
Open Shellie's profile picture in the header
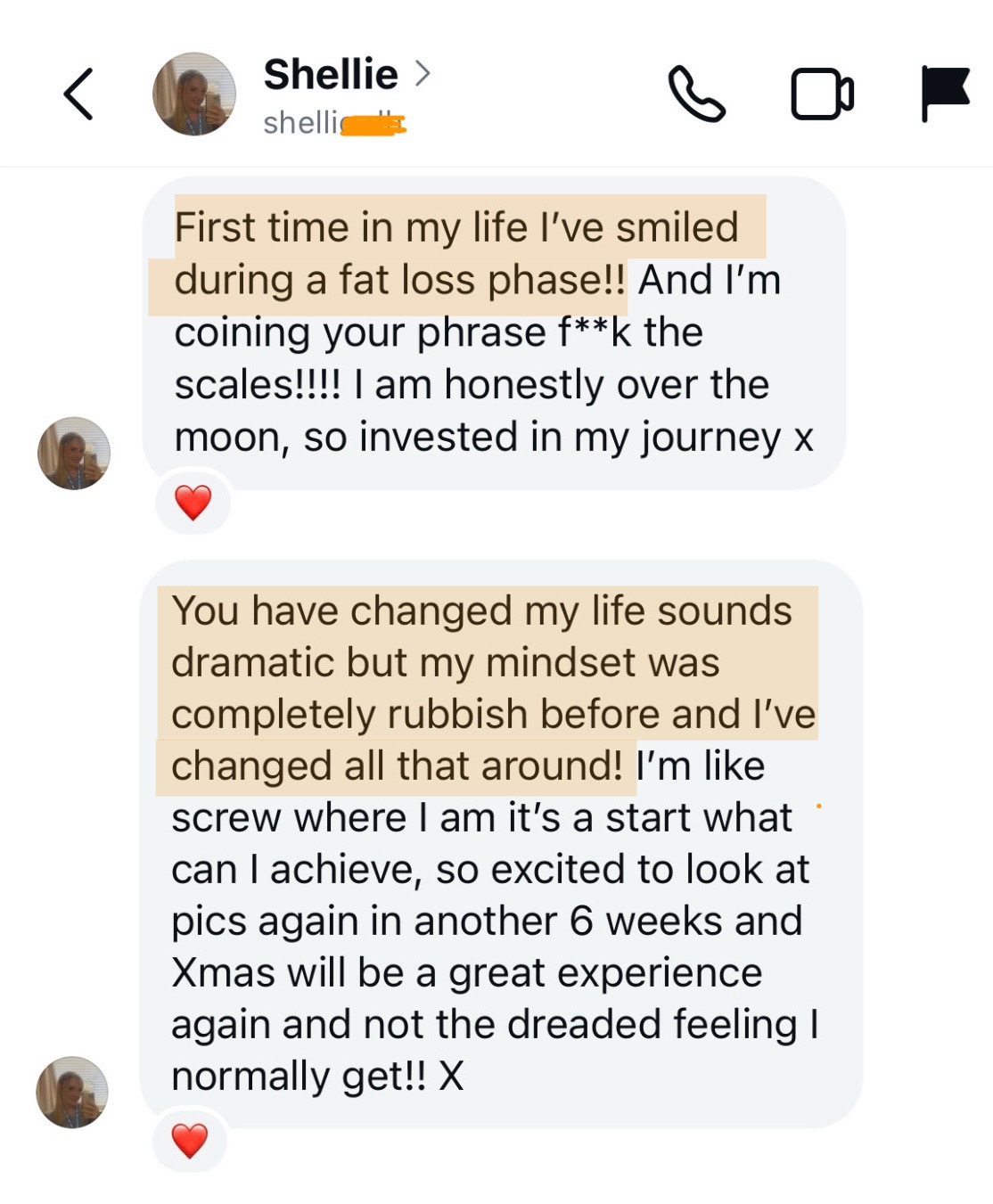pos(194,94)
